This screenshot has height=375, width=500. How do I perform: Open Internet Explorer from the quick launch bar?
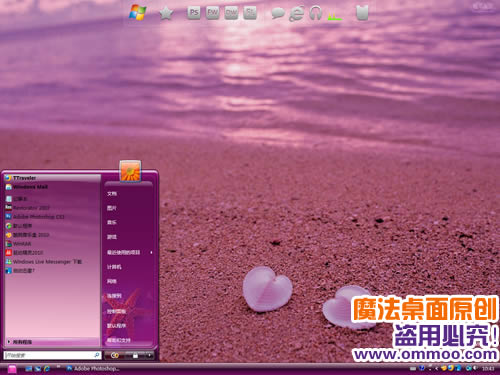point(47,369)
